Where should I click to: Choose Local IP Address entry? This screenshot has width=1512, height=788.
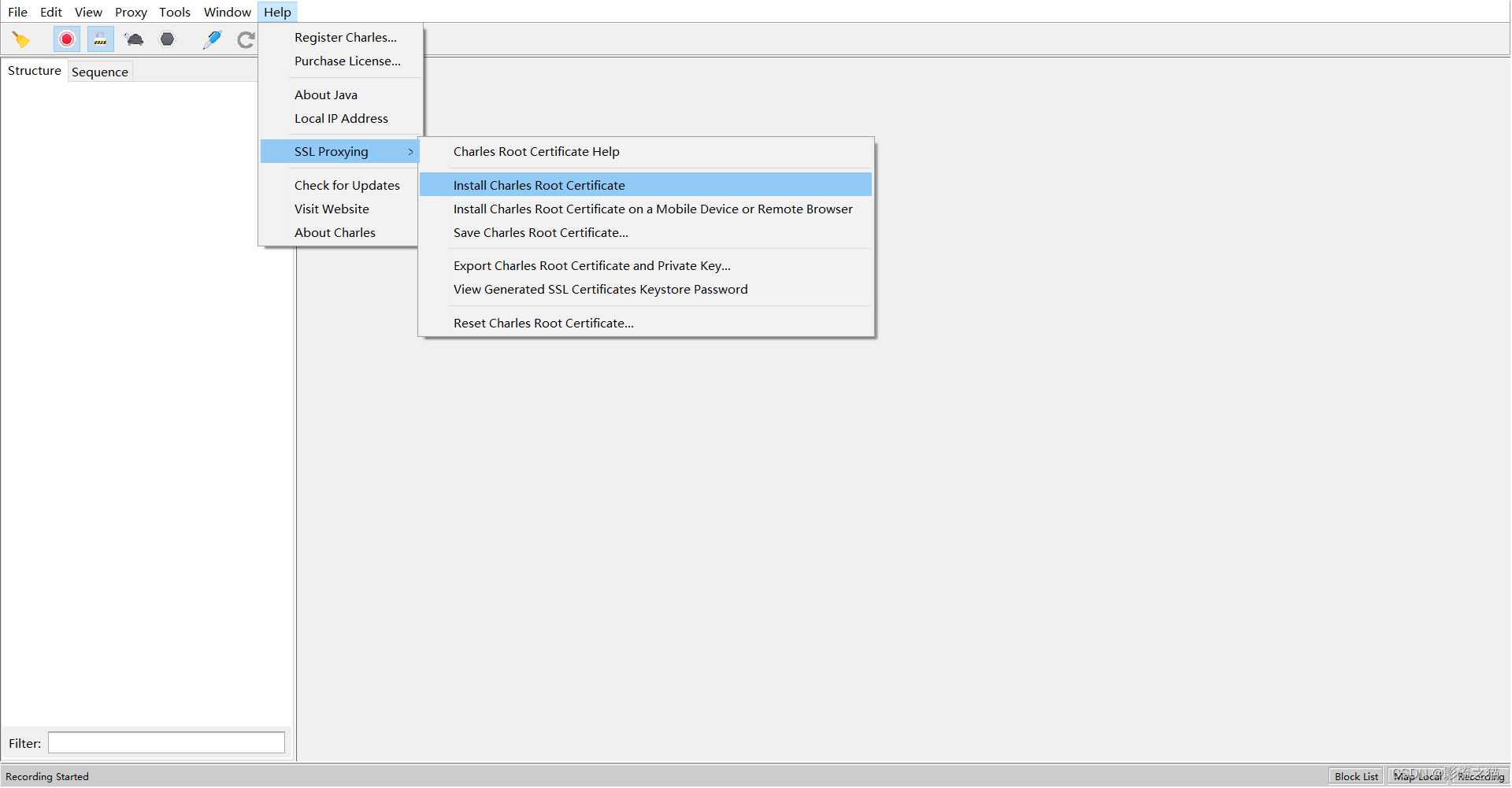coord(341,119)
